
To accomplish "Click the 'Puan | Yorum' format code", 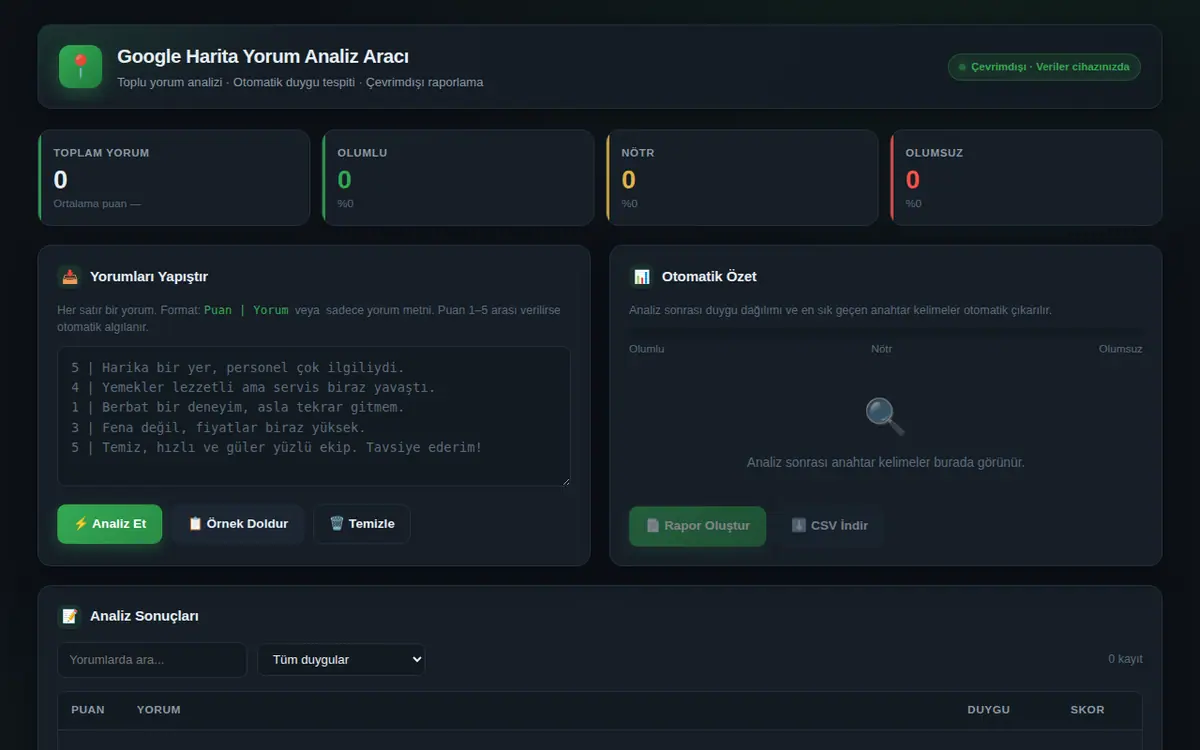I will (x=246, y=310).
